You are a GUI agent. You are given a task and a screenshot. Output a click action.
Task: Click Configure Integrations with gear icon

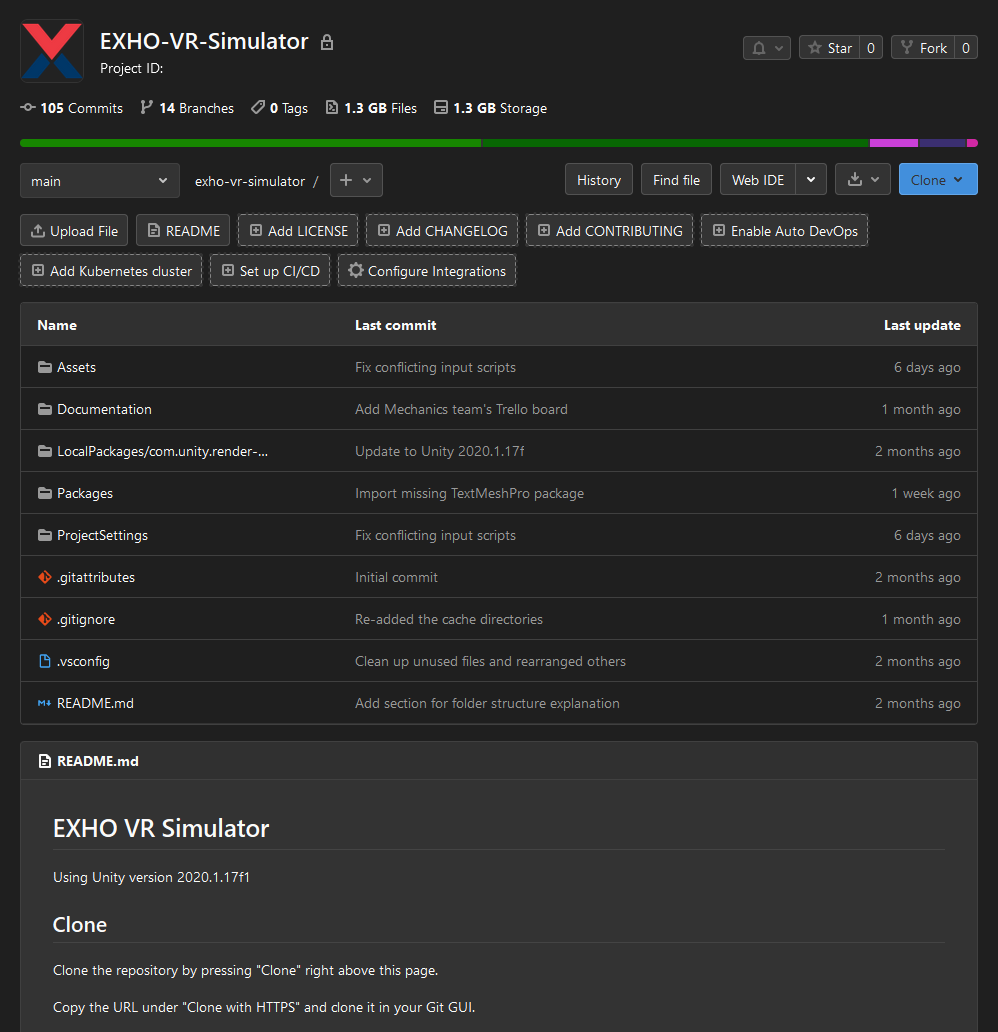click(427, 271)
